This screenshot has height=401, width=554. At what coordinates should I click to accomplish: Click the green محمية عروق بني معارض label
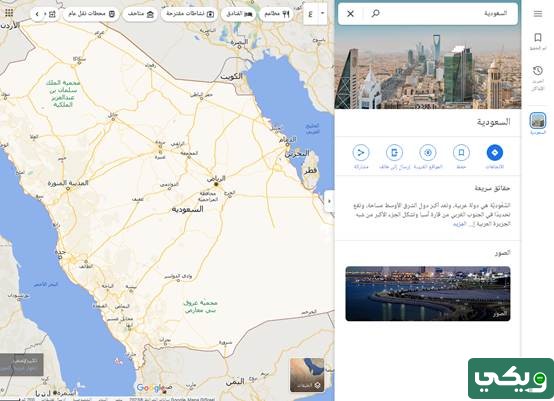pos(200,307)
